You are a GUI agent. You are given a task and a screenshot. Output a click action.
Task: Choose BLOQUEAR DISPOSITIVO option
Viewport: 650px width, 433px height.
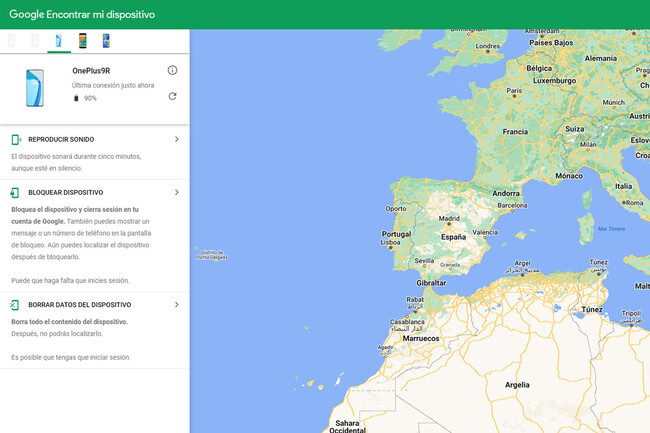pyautogui.click(x=65, y=192)
